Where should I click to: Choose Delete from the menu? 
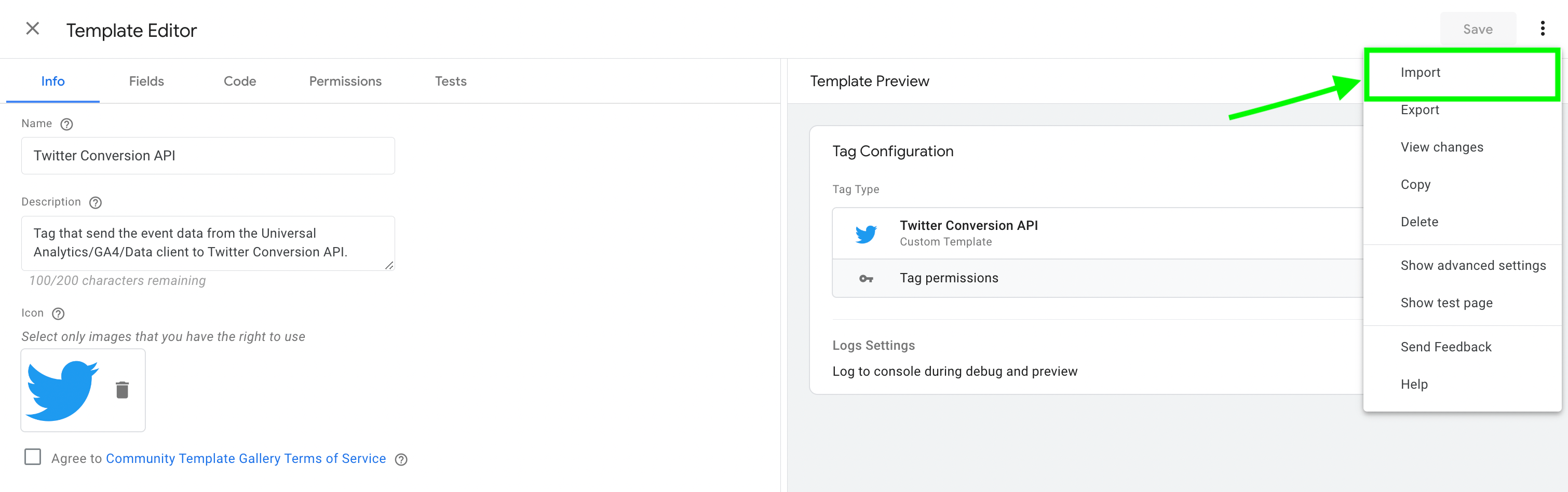pyautogui.click(x=1462, y=222)
